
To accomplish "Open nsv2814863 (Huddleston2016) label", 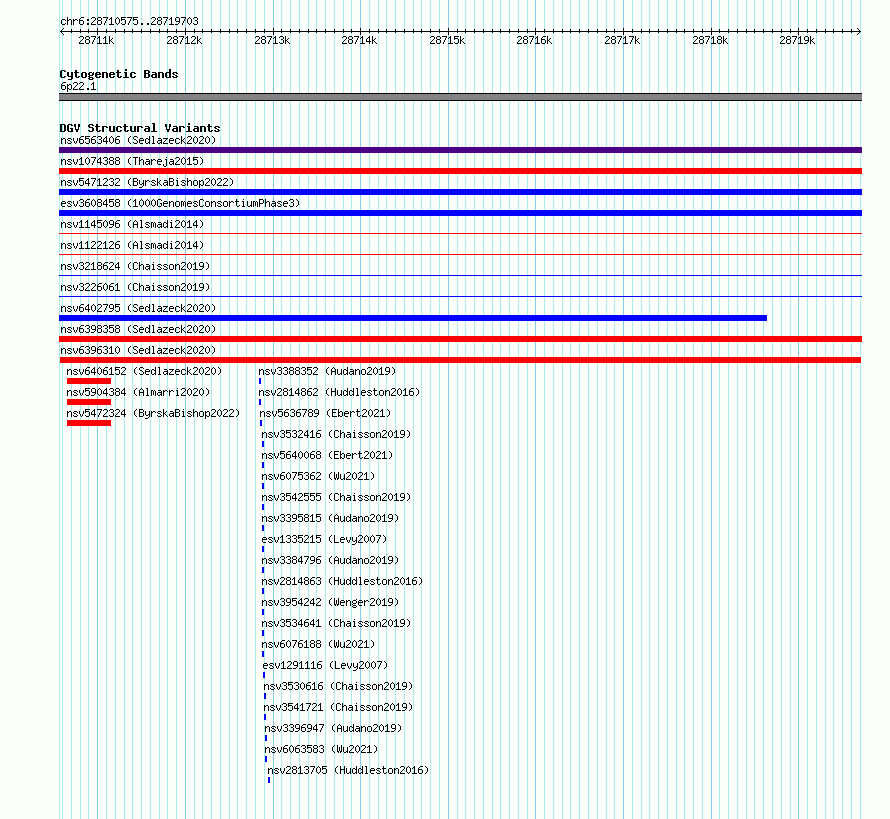I will point(342,581).
